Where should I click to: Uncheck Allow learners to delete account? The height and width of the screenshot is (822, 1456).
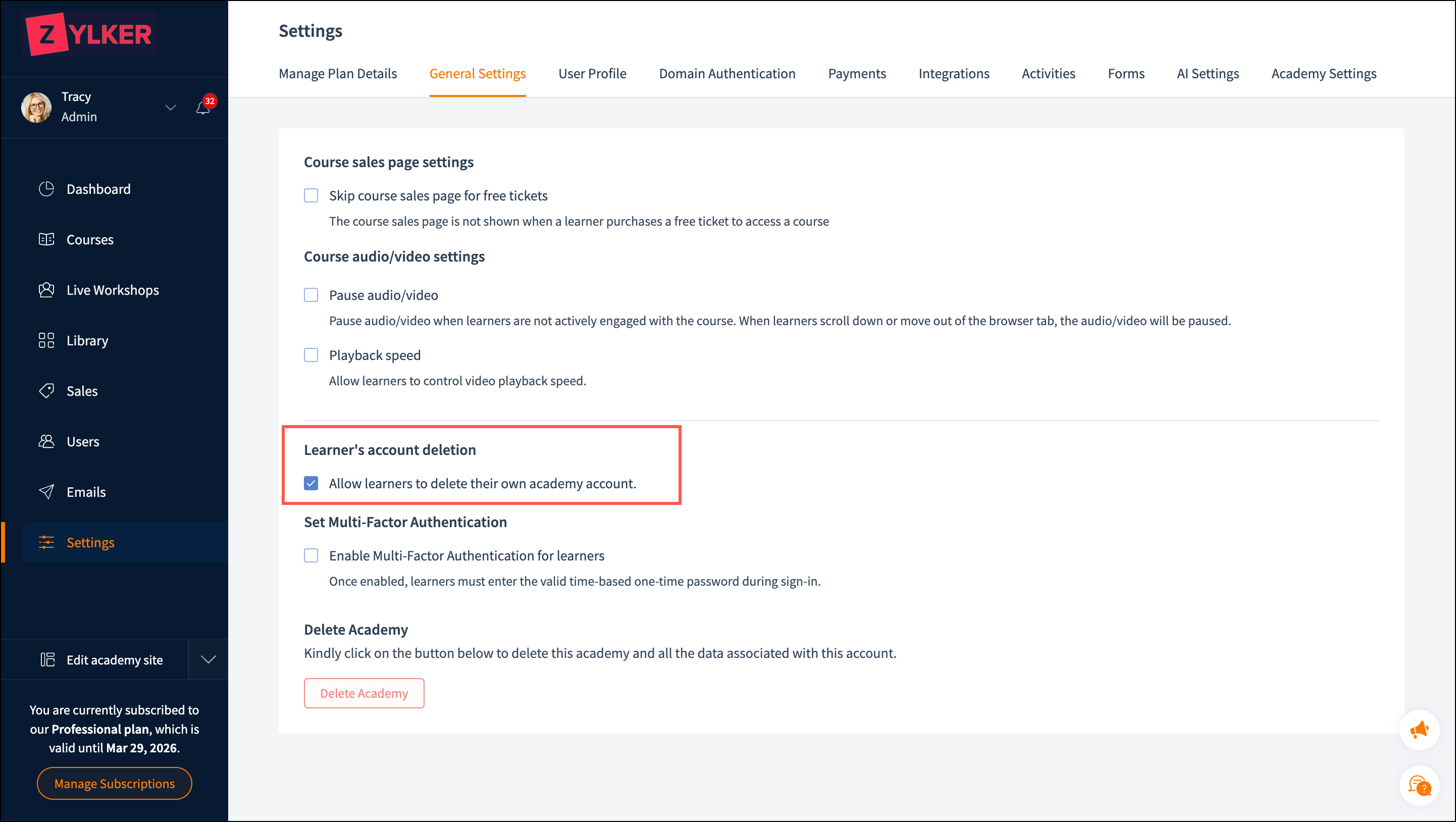(x=311, y=483)
